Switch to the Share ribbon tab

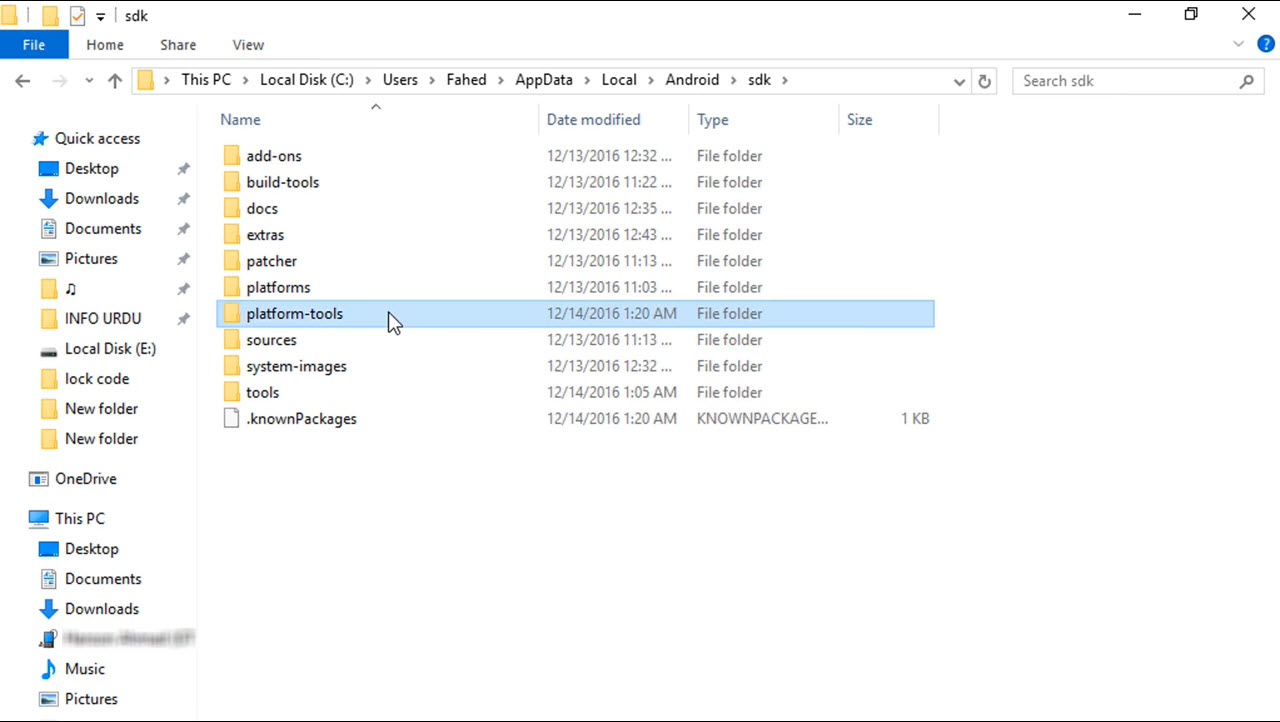coord(178,45)
